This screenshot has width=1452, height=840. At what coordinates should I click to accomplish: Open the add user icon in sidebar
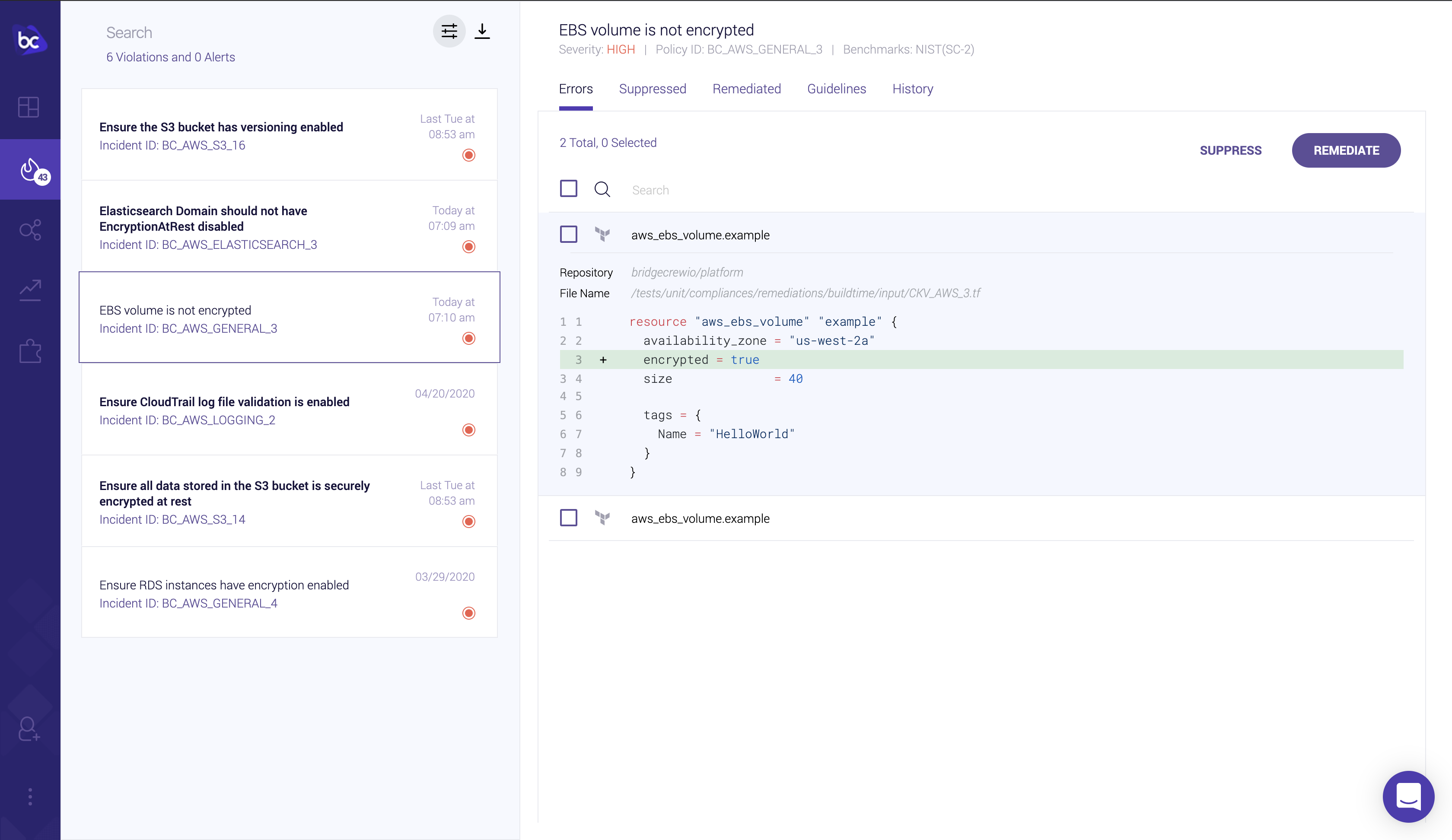click(x=29, y=729)
